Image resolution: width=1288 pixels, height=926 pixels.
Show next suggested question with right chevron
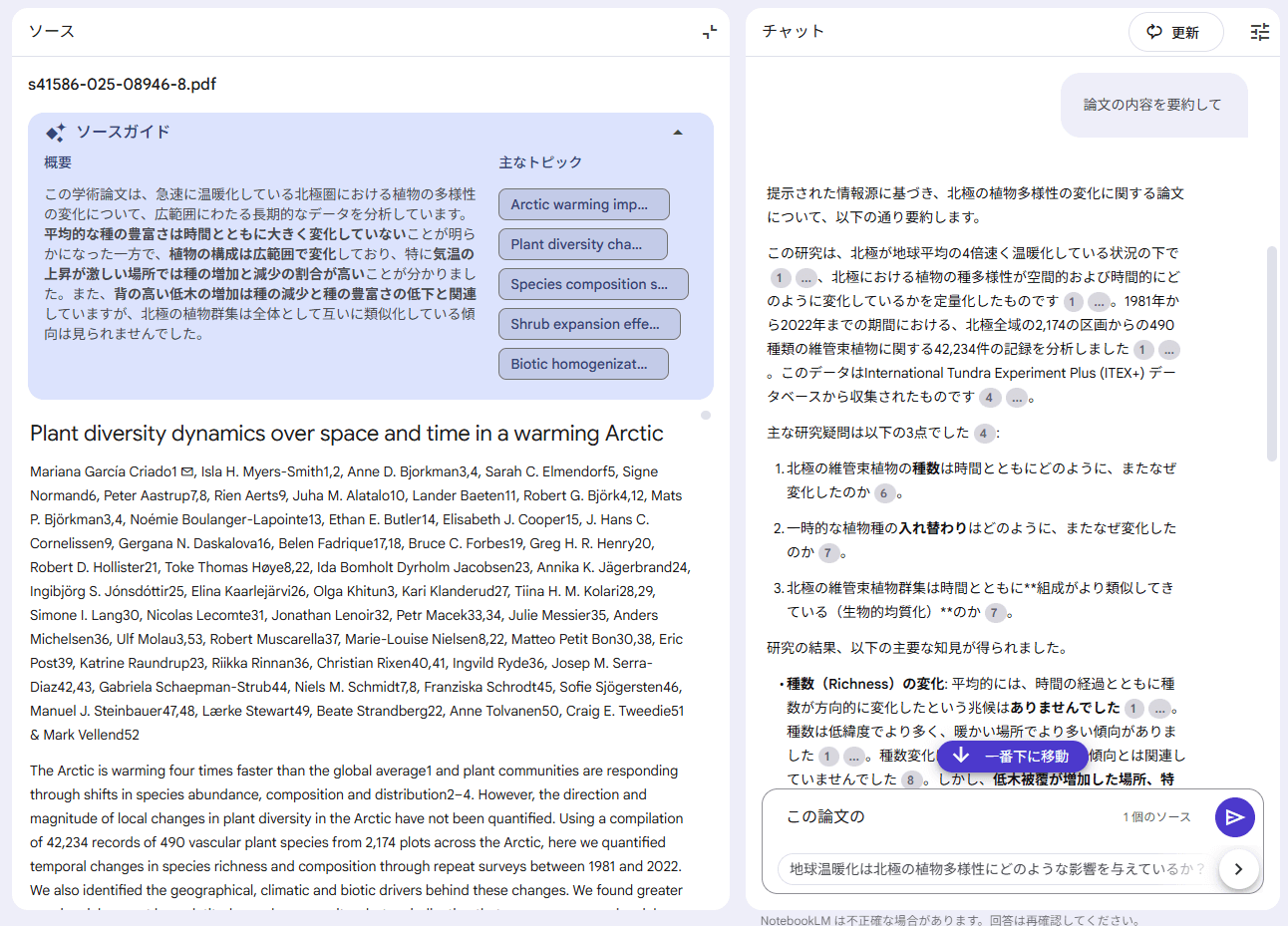click(1238, 869)
